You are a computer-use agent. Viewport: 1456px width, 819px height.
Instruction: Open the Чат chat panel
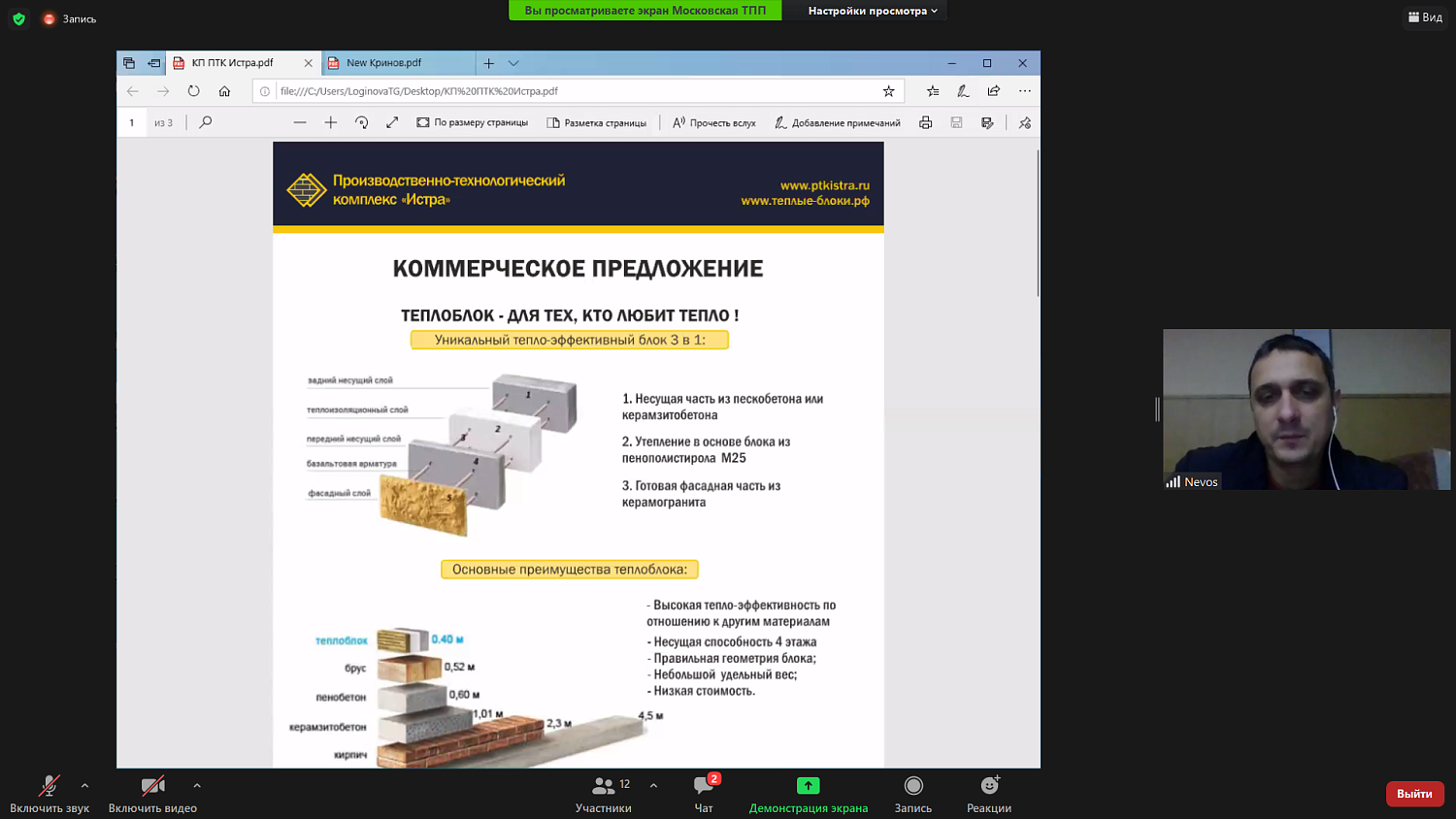pos(704,794)
